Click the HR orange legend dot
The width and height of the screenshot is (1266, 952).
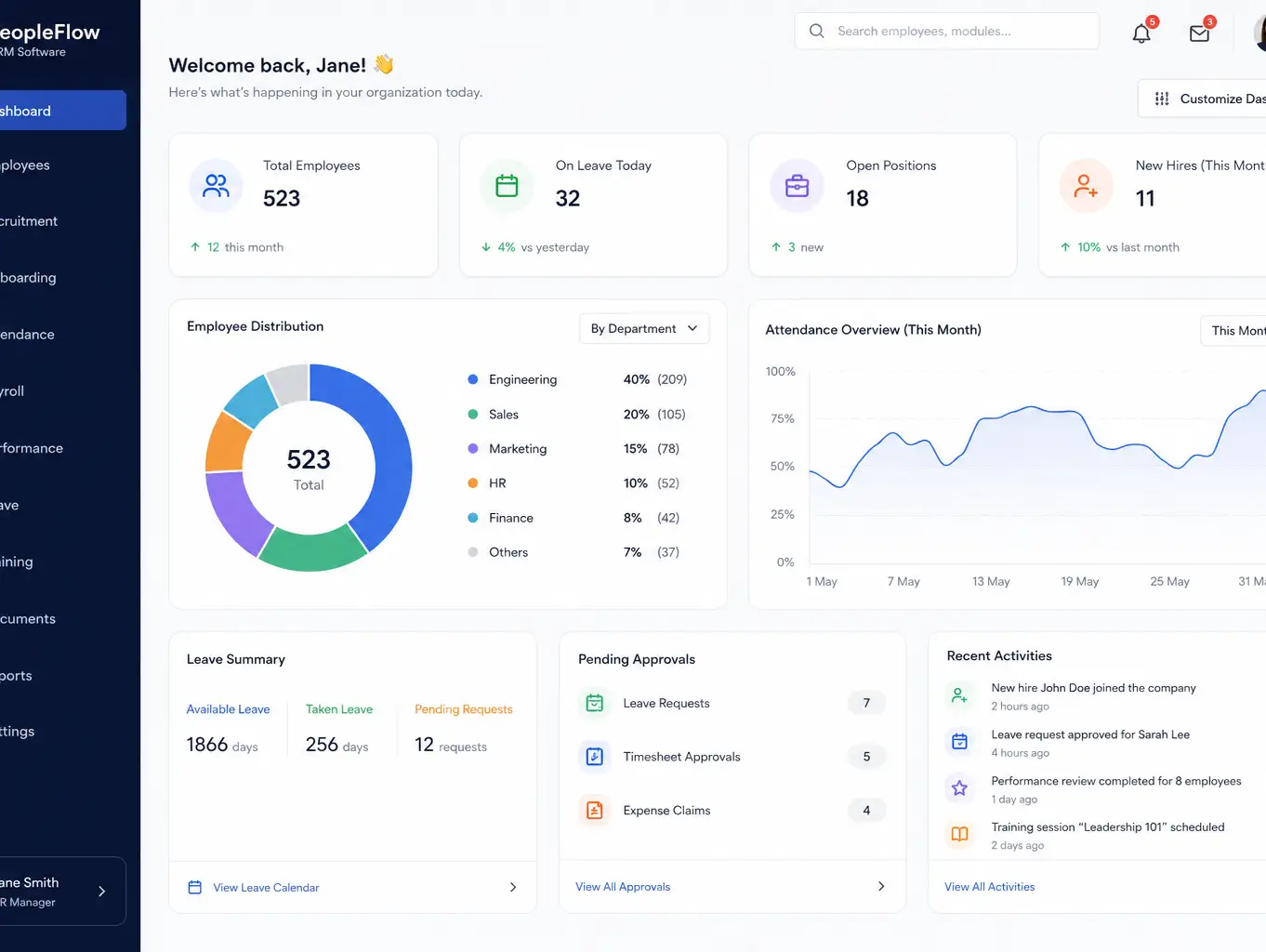pos(473,483)
